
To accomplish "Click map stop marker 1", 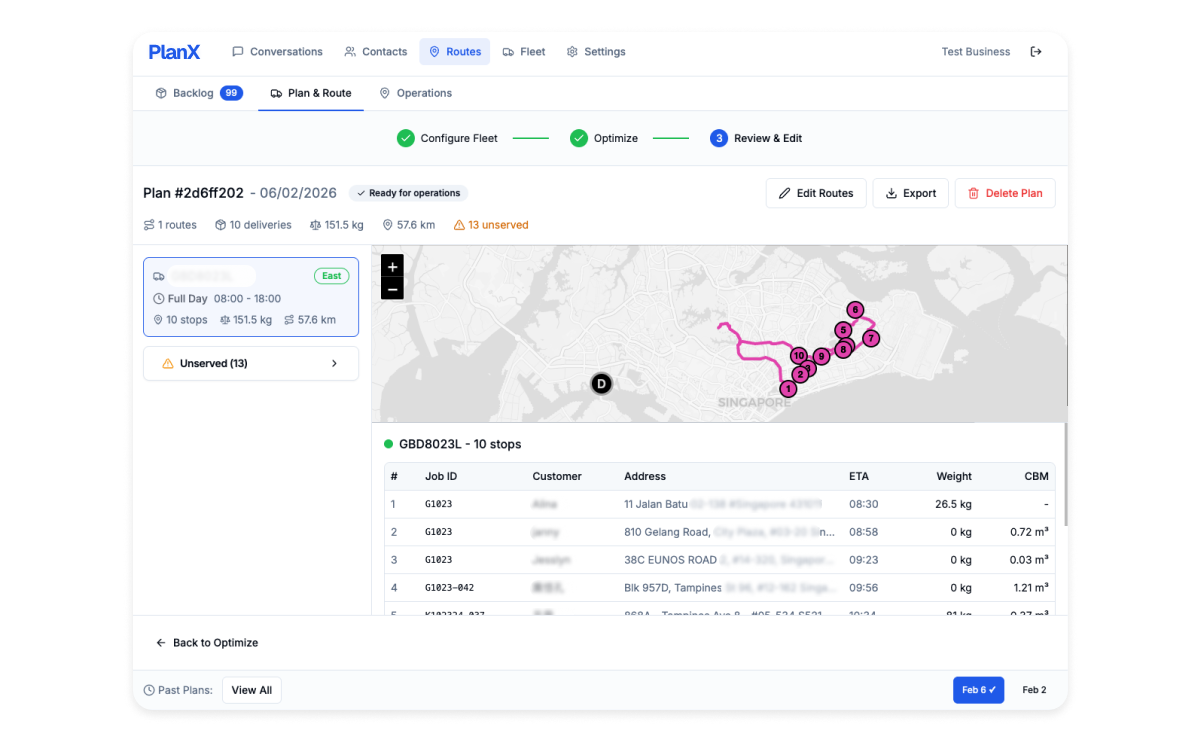I will (788, 389).
